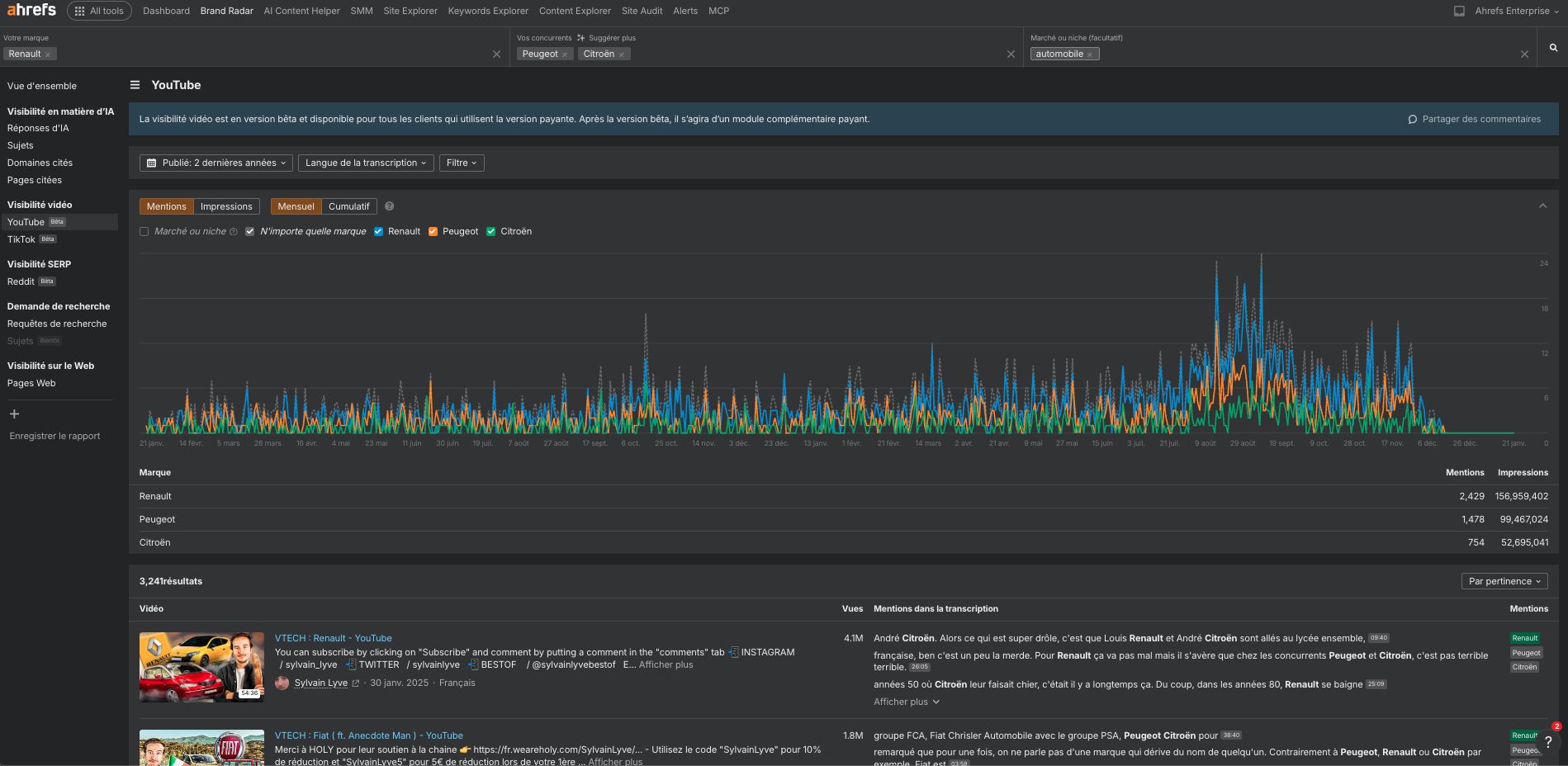Toggle the hamburger sidebar menu icon
The image size is (1568, 766).
[135, 85]
